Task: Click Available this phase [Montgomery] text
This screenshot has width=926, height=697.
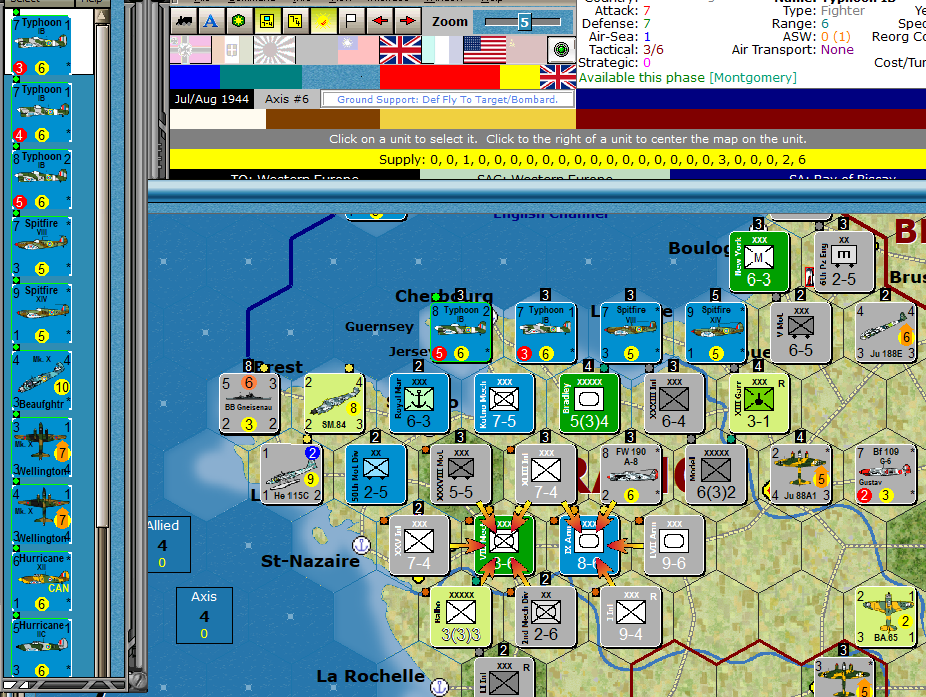Action: click(x=687, y=77)
